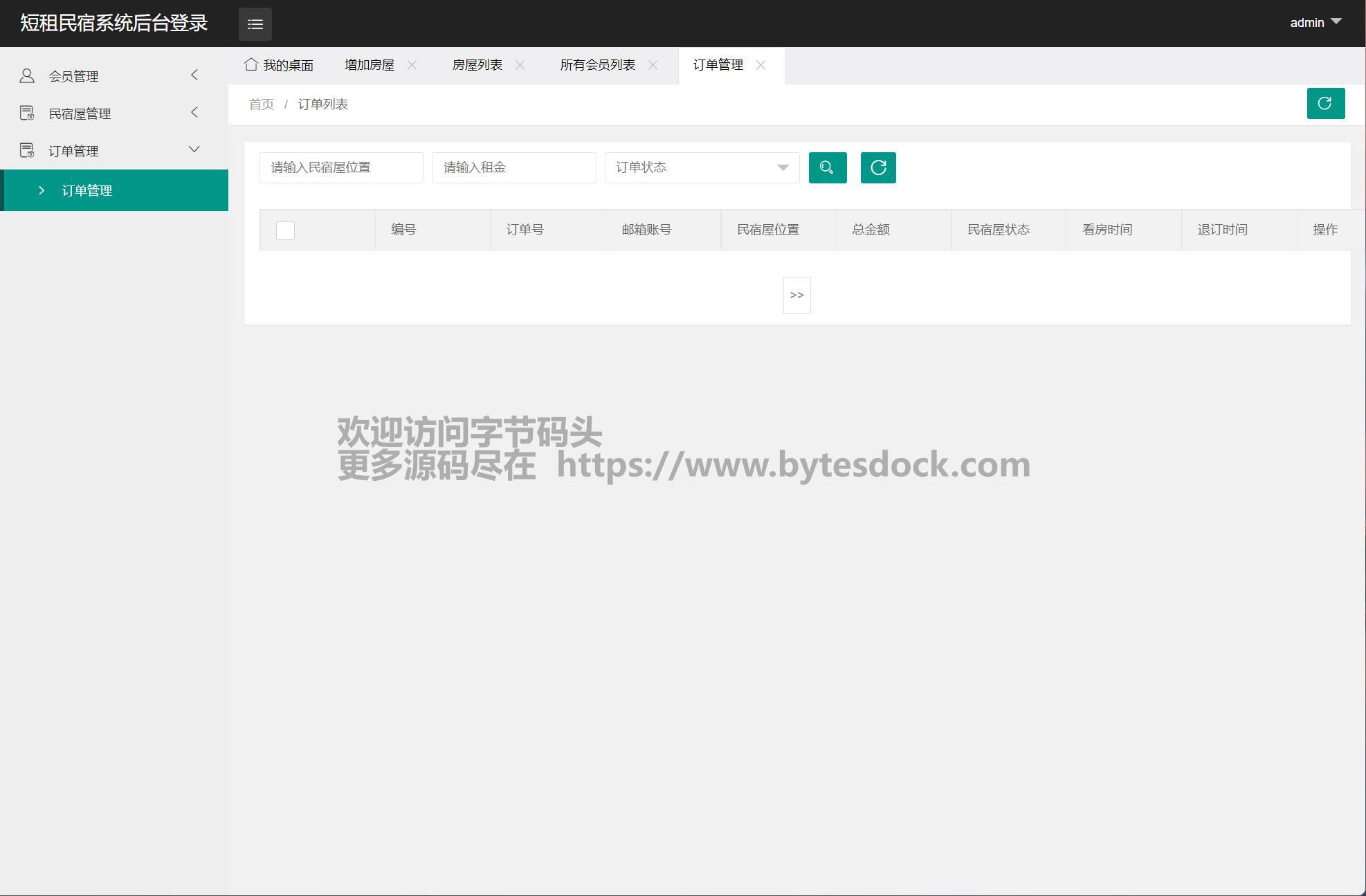Viewport: 1366px width, 896px height.
Task: Click the >> next page button
Action: [796, 295]
